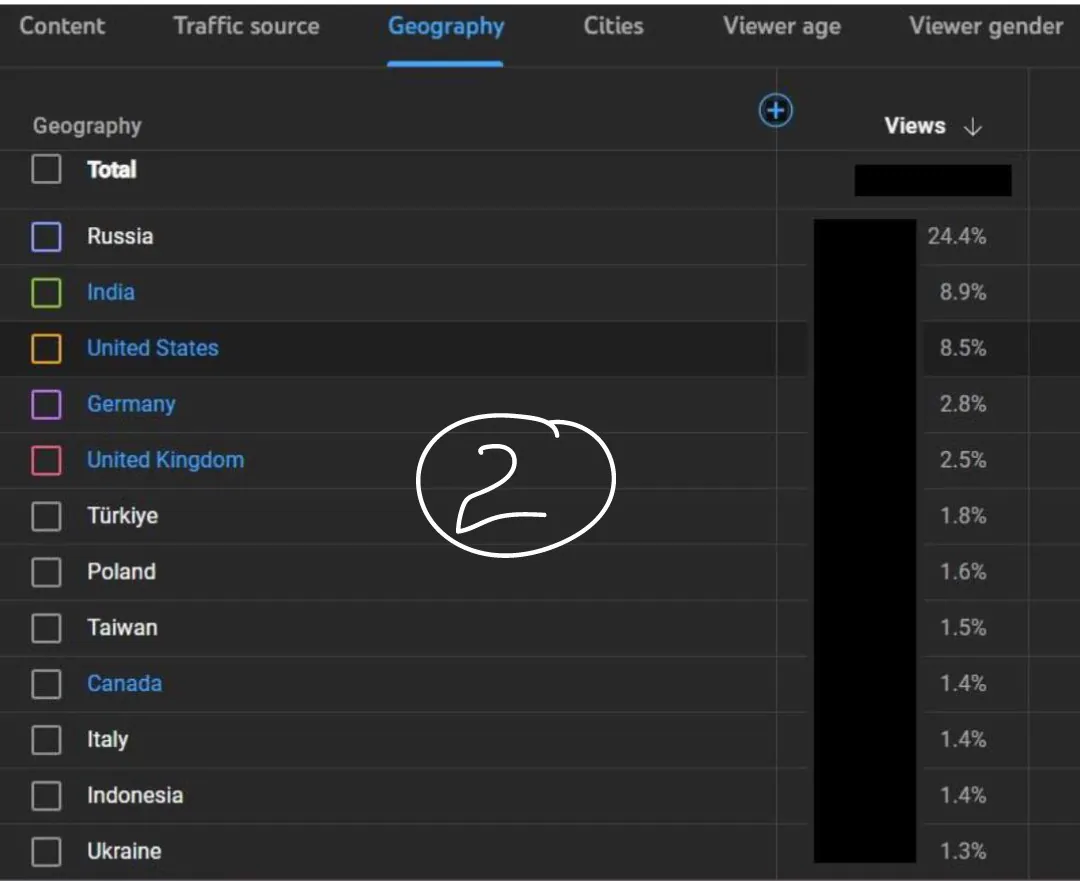Click the 1.6% Poland value
The height and width of the screenshot is (881, 1080).
click(964, 572)
